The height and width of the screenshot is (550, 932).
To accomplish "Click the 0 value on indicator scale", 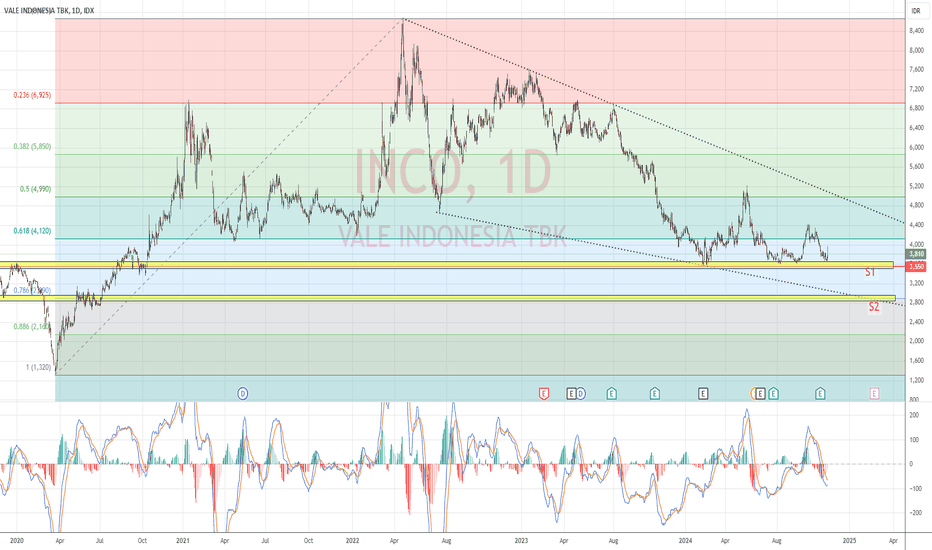I will click(912, 464).
